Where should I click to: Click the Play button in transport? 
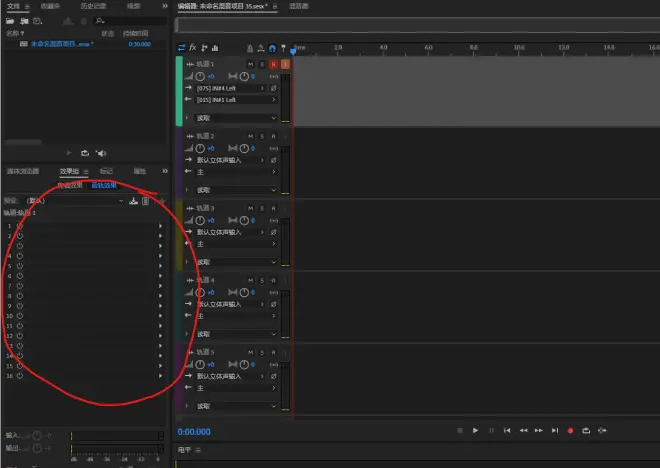pyautogui.click(x=475, y=431)
